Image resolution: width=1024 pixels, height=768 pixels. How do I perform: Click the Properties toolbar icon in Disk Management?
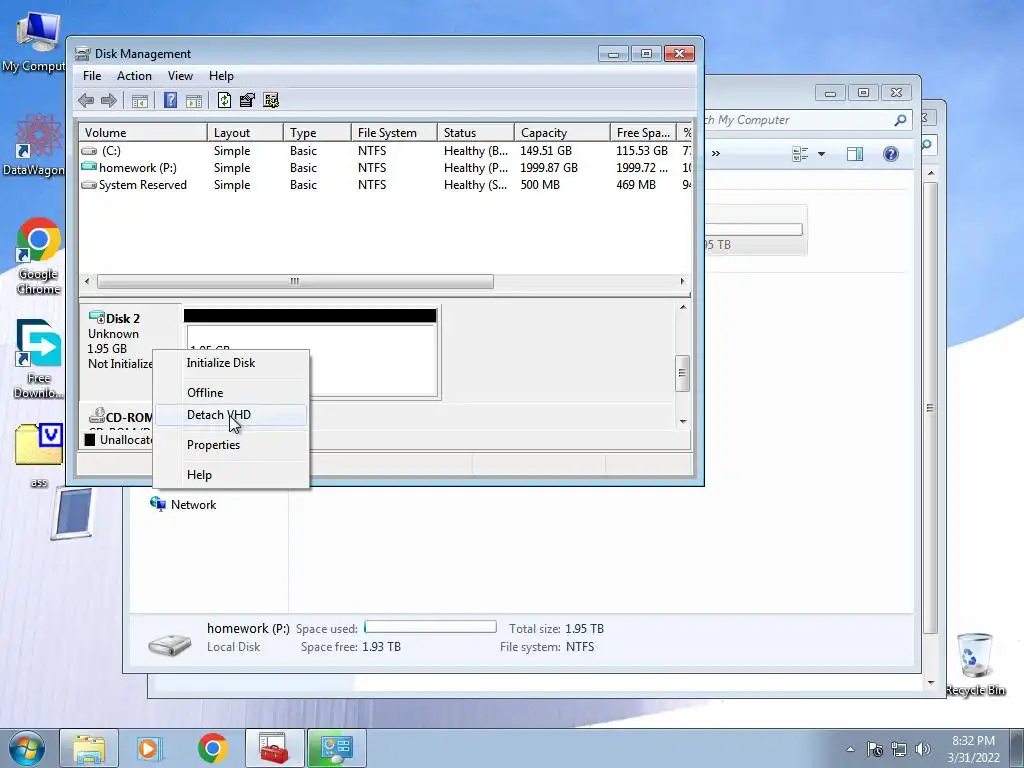[247, 100]
